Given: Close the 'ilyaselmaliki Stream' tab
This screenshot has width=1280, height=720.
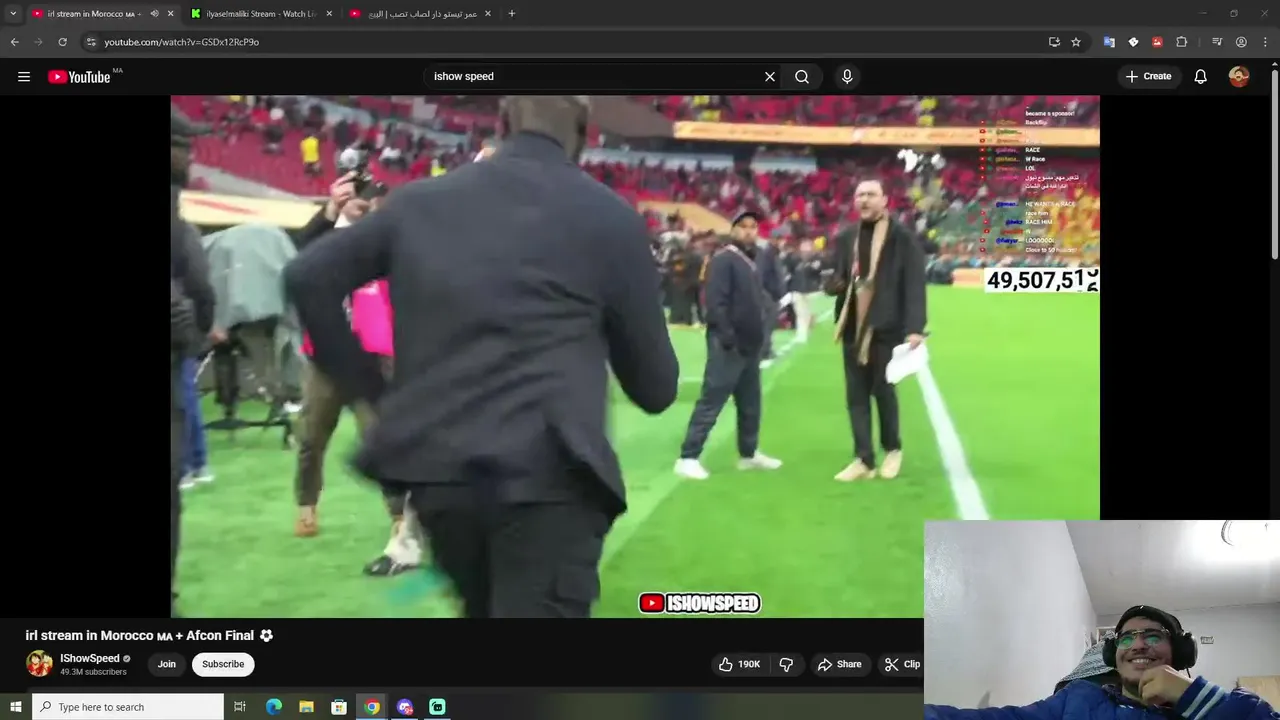Looking at the screenshot, I should click(329, 14).
